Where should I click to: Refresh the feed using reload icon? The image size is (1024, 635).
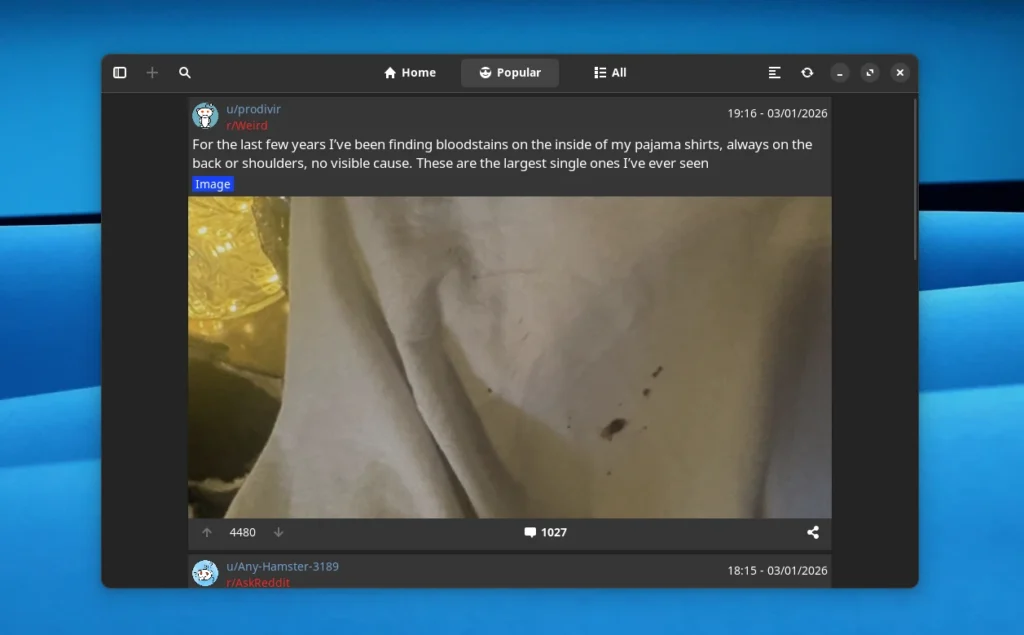click(x=807, y=73)
